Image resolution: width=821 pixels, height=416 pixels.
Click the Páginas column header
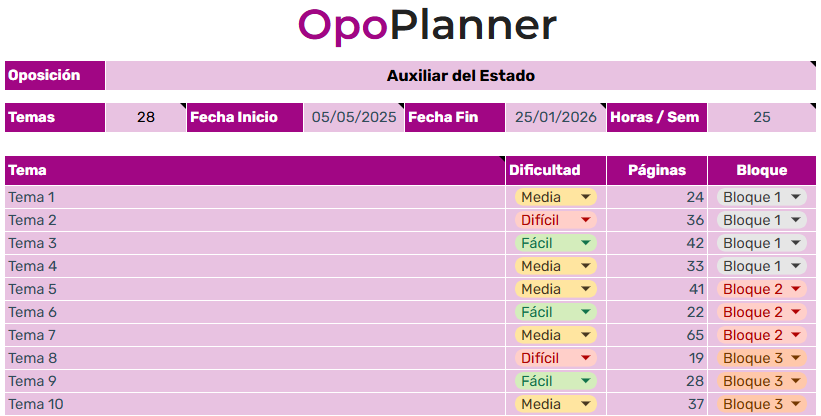pos(657,170)
